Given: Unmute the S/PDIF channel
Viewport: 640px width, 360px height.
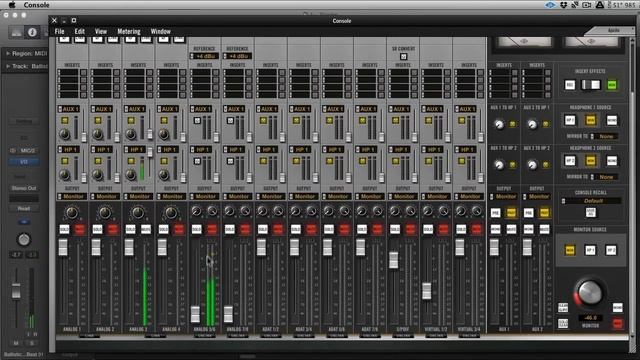Looking at the screenshot, I should point(410,229).
